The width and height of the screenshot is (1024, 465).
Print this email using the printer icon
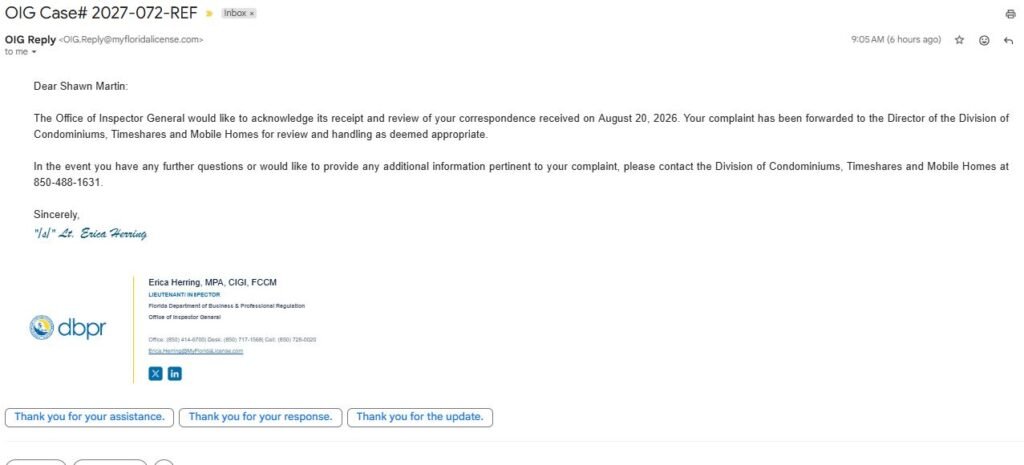[x=1010, y=14]
